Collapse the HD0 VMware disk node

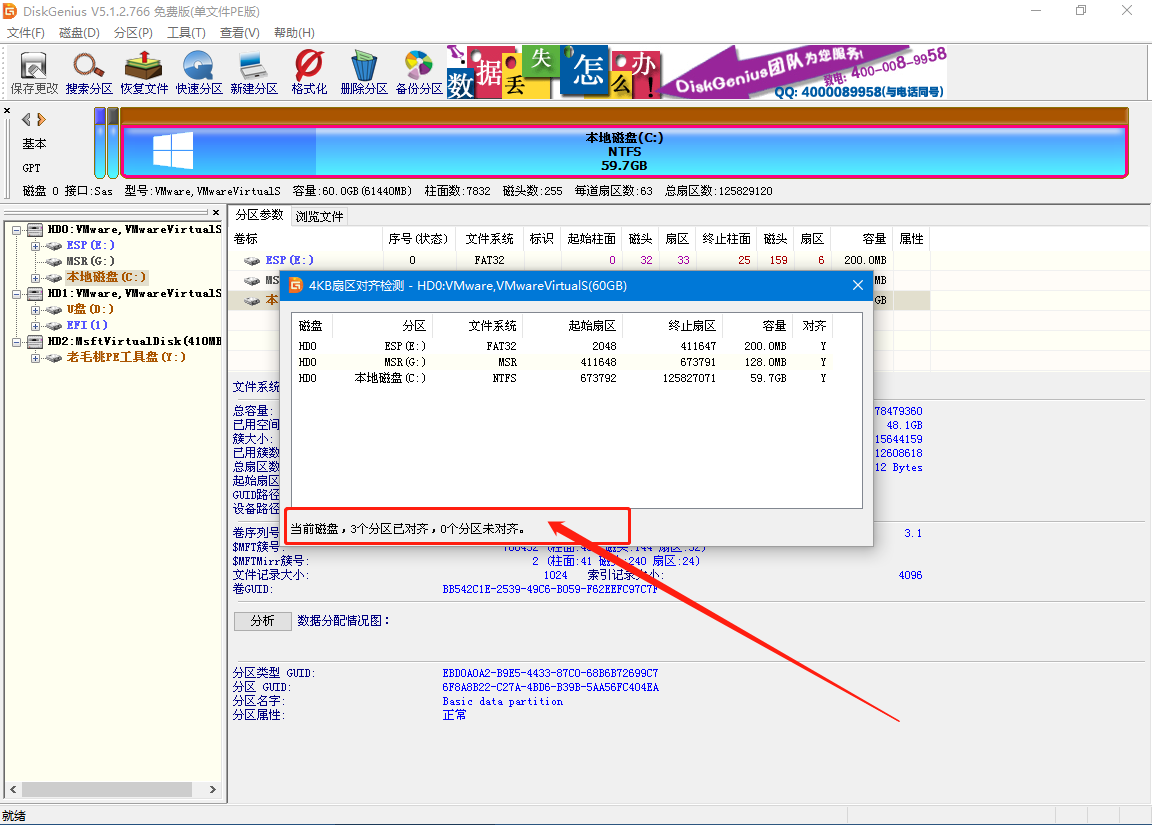click(x=16, y=230)
